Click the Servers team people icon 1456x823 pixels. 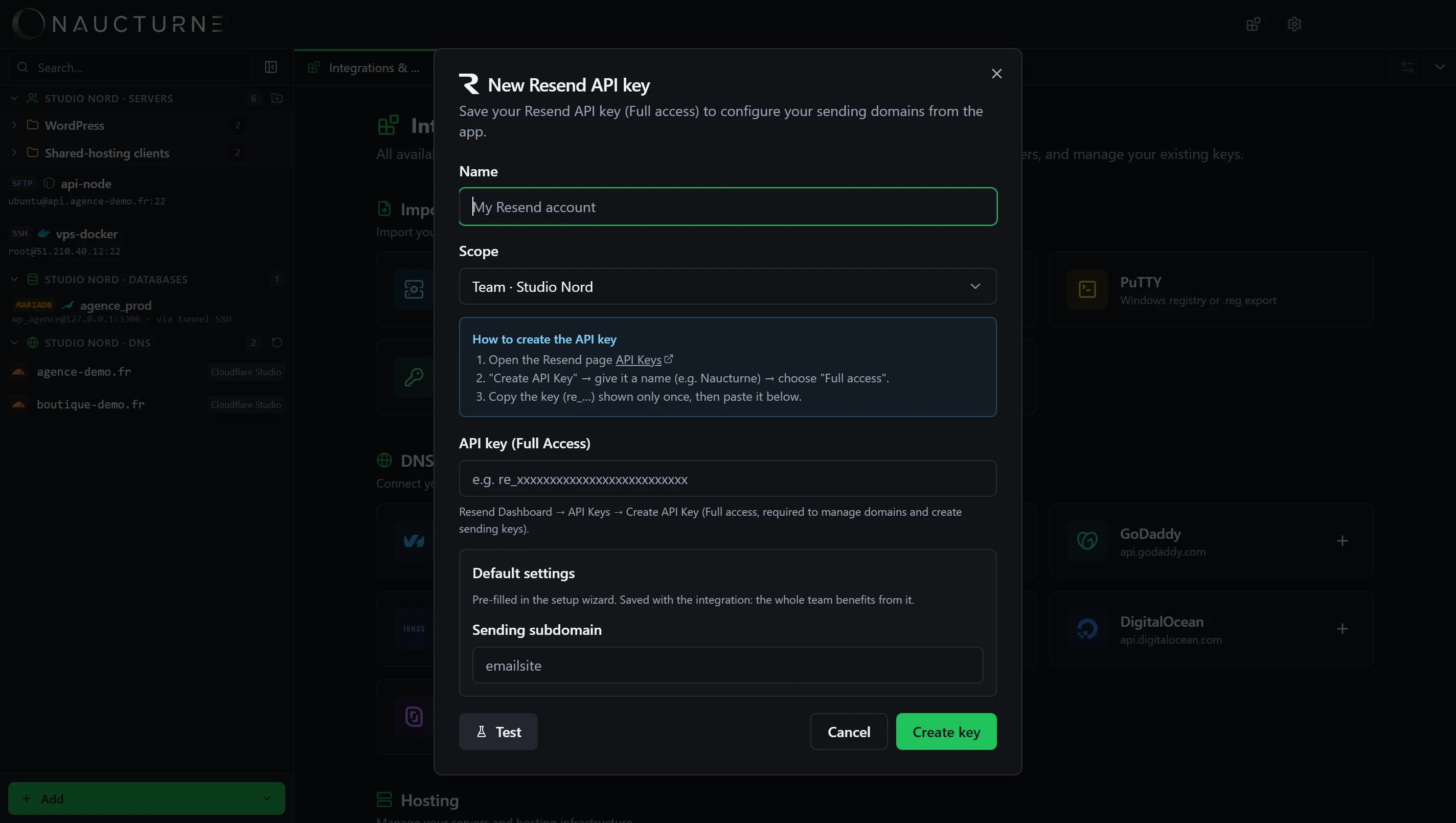click(x=33, y=98)
